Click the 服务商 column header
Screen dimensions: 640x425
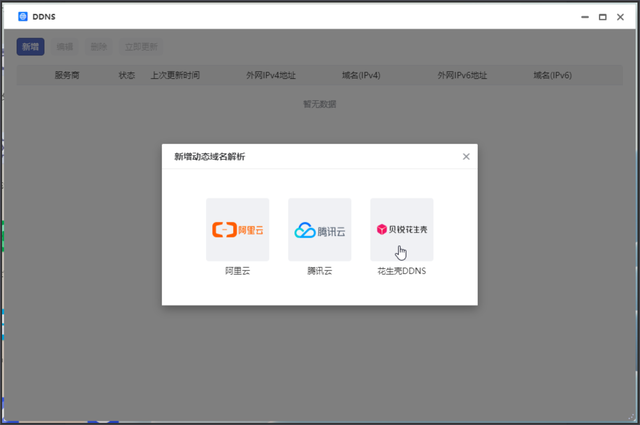[67, 75]
